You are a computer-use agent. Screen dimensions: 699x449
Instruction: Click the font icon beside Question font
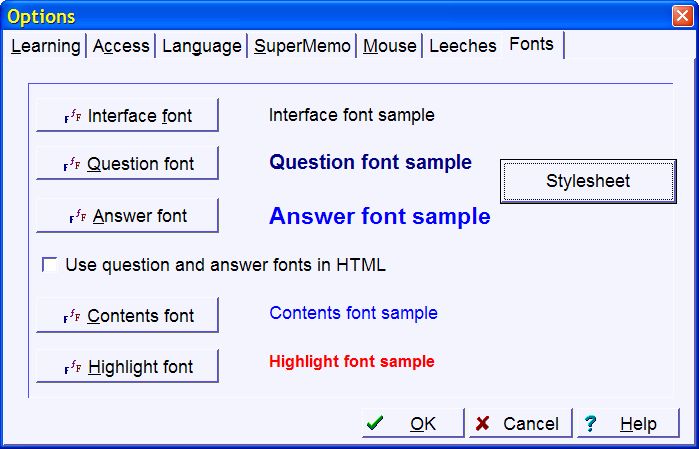coord(72,164)
